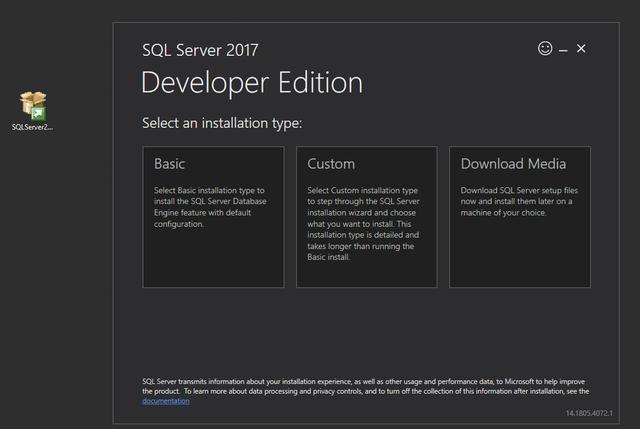Click "Select an installation type:" label
This screenshot has width=640, height=429.
tap(222, 123)
